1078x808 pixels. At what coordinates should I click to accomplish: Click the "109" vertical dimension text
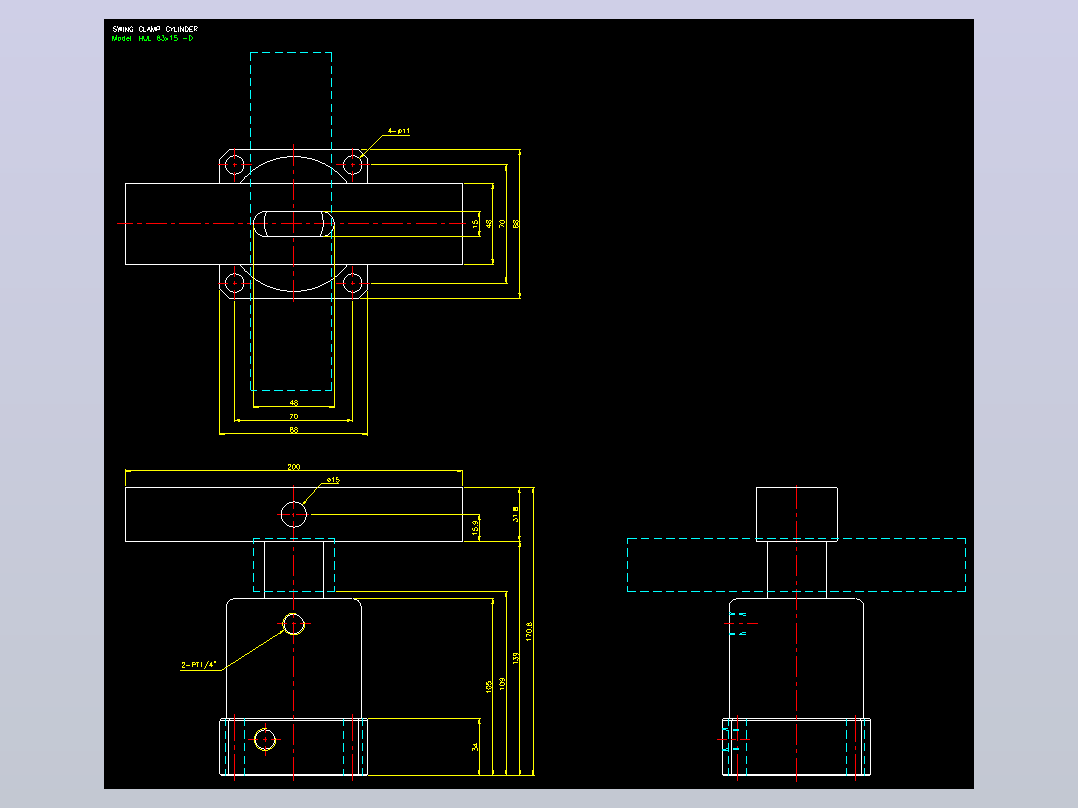tap(502, 684)
